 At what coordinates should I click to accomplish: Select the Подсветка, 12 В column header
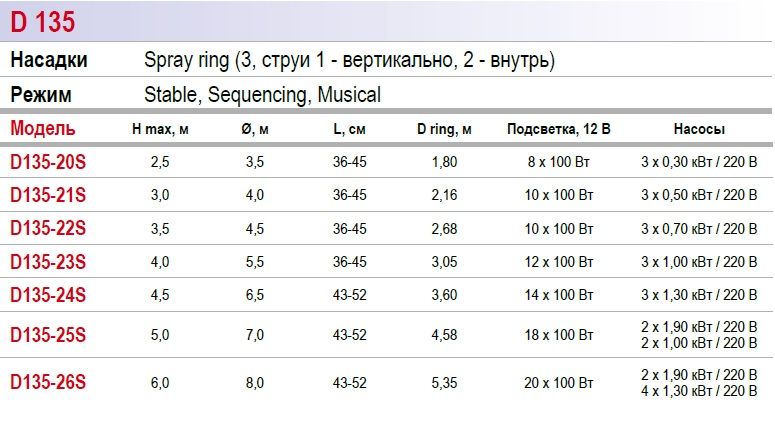(558, 129)
